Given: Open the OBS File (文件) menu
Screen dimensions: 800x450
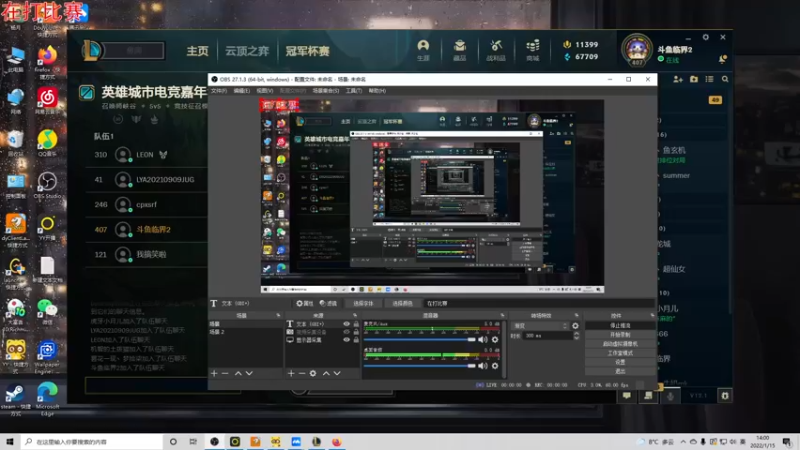Looking at the screenshot, I should coord(219,91).
